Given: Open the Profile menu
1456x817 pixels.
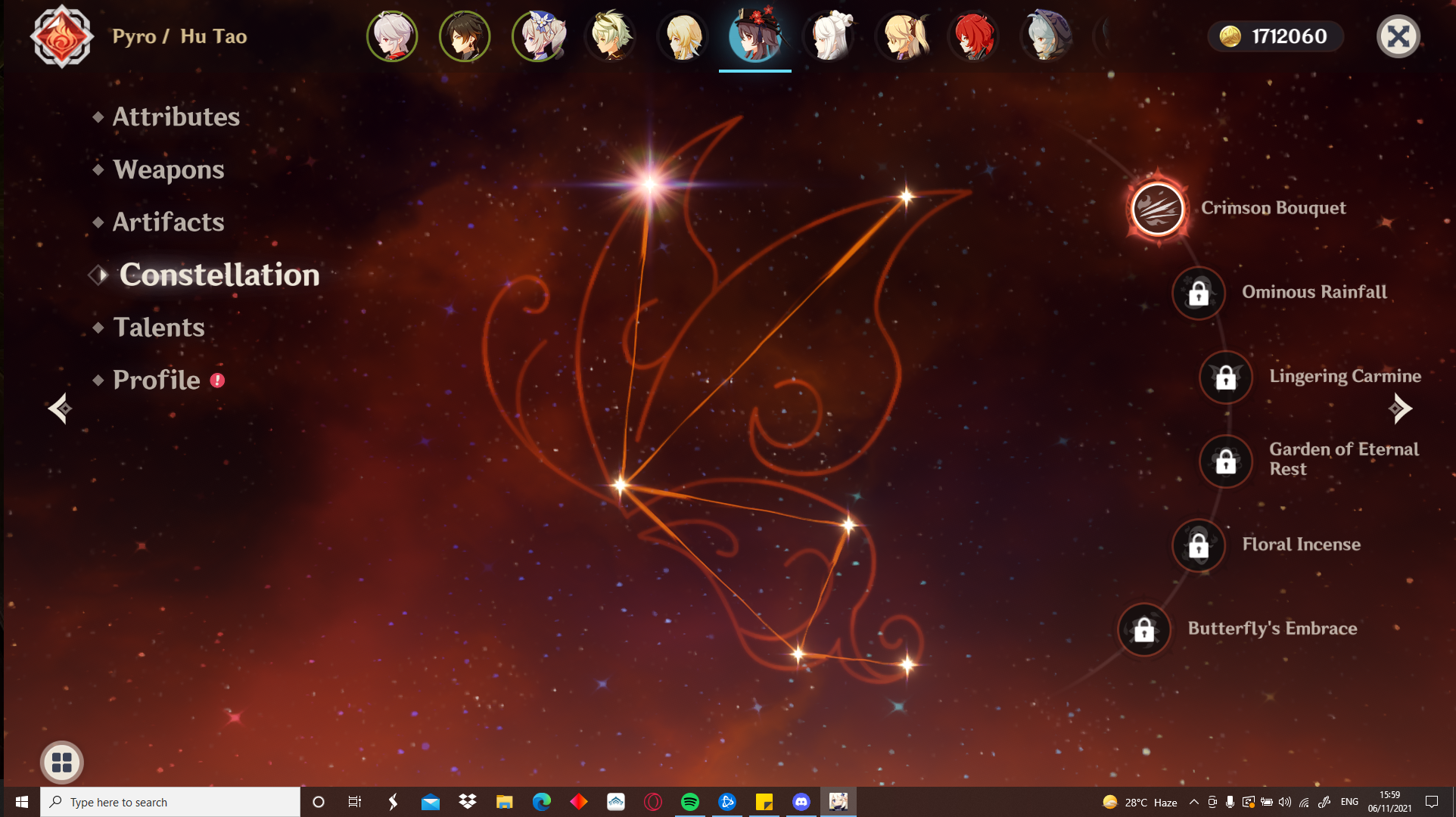Looking at the screenshot, I should click(x=156, y=380).
